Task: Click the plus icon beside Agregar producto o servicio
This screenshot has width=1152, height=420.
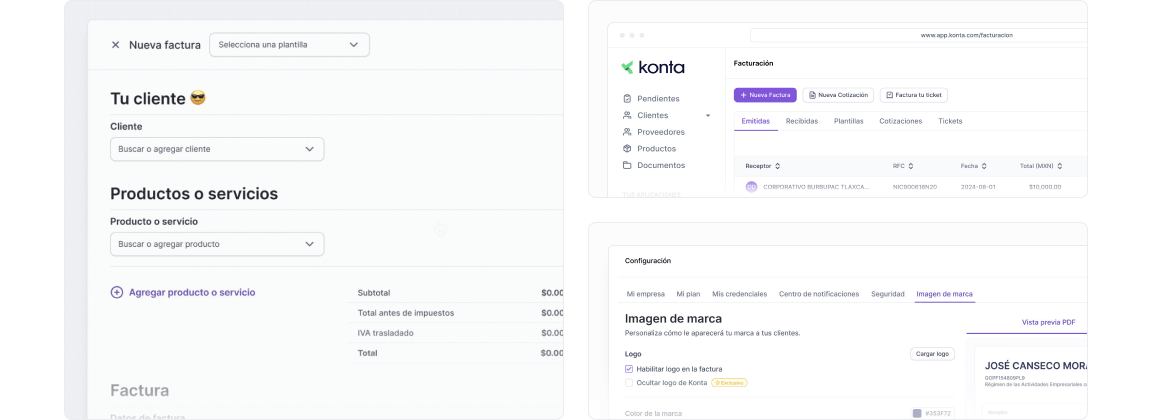Action: click(117, 292)
